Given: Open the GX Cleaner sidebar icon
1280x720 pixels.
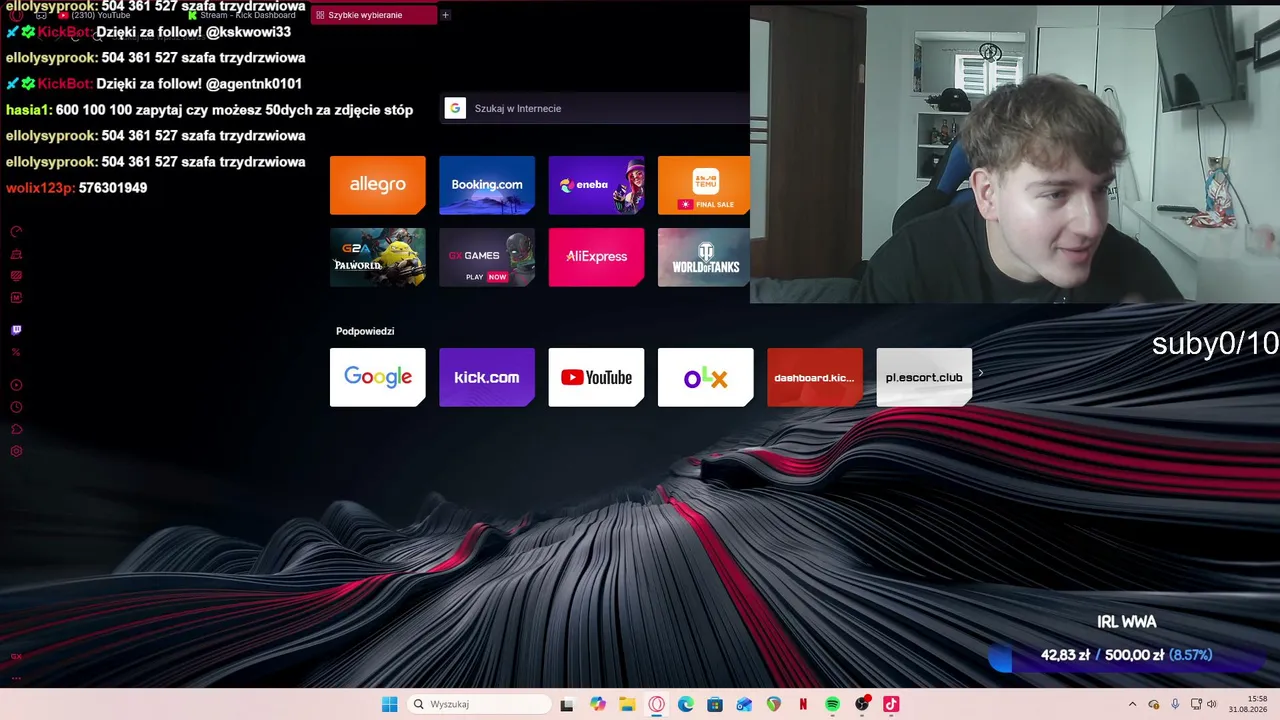Looking at the screenshot, I should point(16,254).
